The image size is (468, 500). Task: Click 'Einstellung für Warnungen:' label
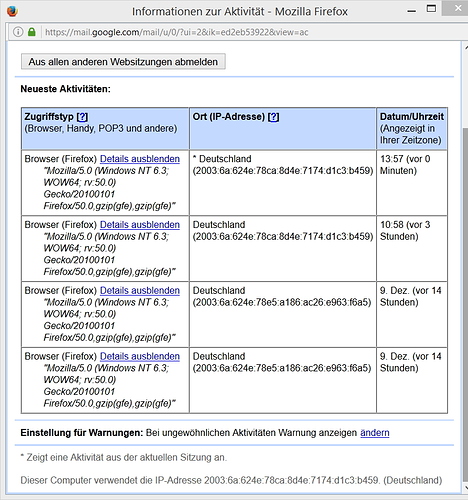[82, 433]
